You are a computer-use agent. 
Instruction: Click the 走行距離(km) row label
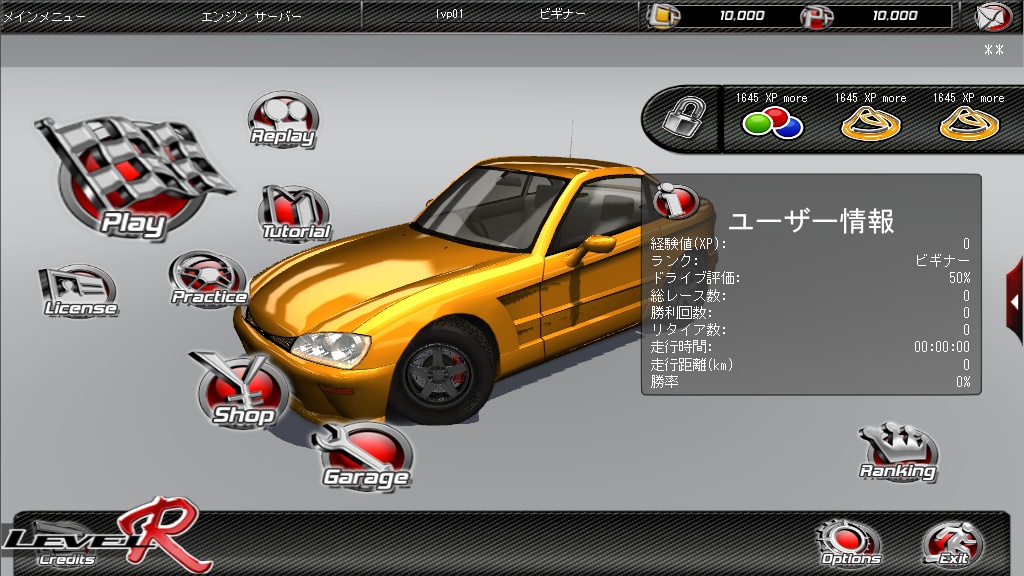(x=692, y=364)
